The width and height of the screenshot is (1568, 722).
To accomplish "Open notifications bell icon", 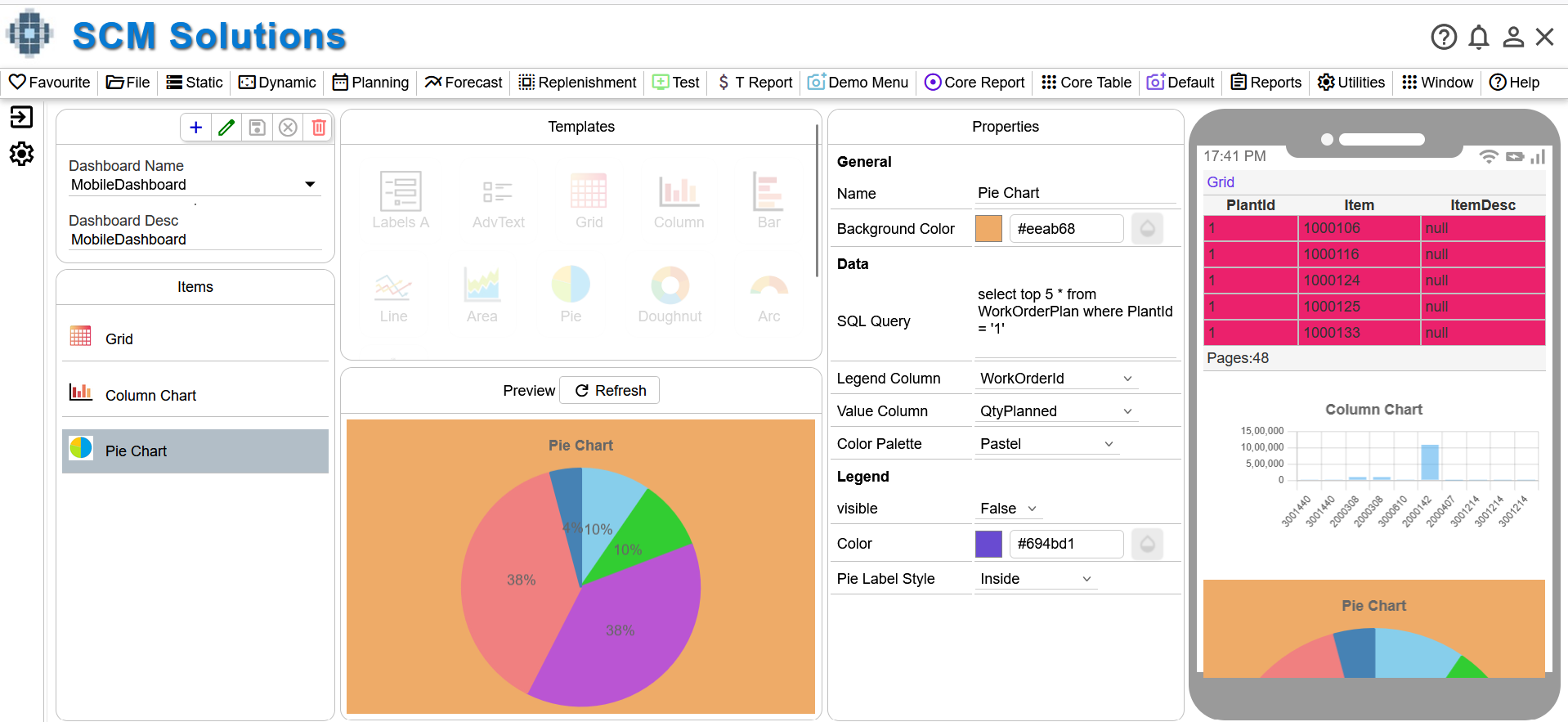I will point(1478,37).
